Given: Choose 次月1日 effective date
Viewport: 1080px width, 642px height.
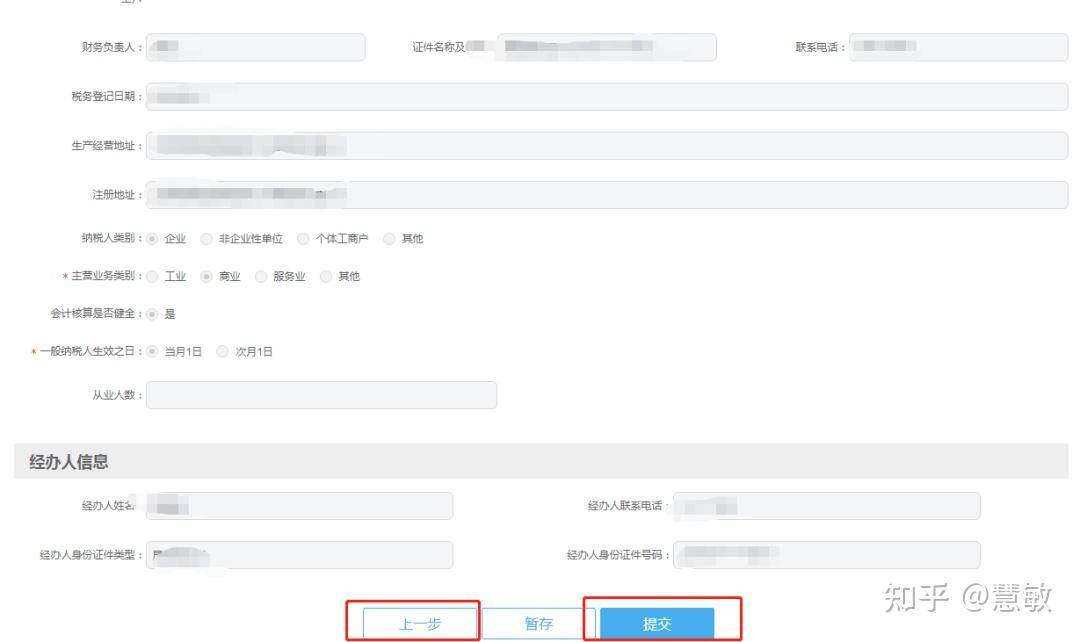Looking at the screenshot, I should click(x=222, y=351).
